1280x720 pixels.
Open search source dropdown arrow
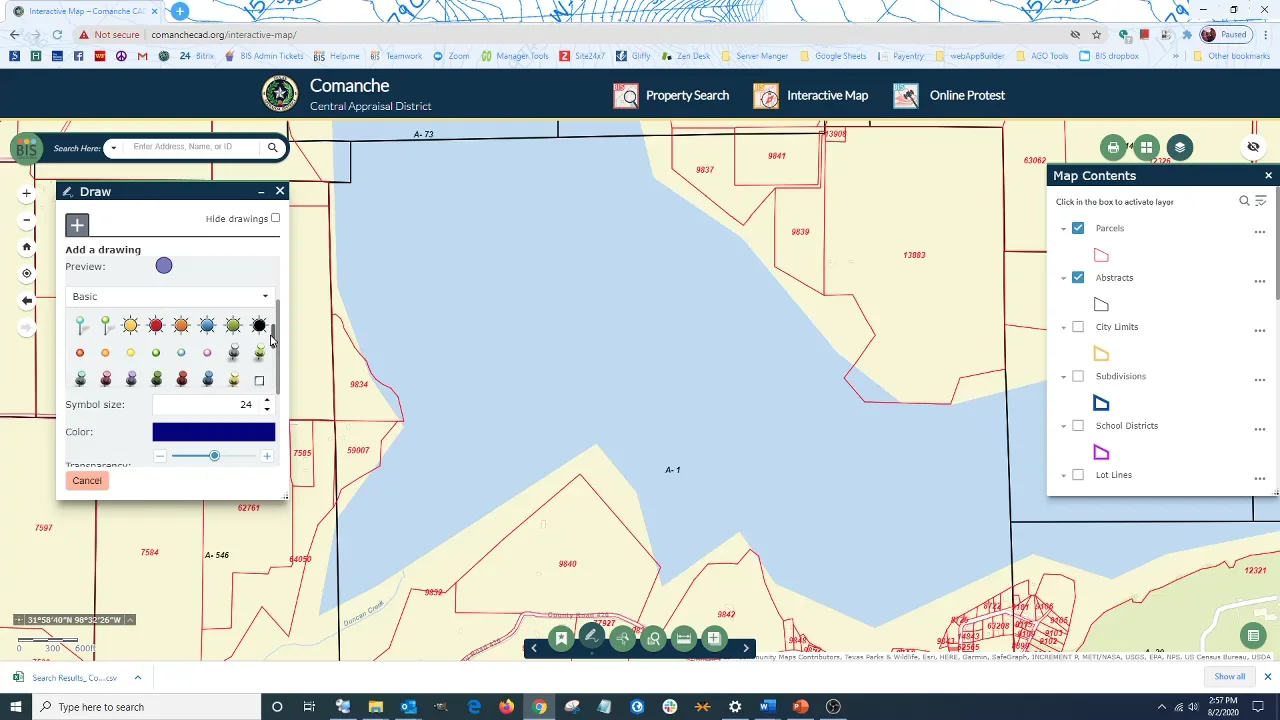point(113,148)
